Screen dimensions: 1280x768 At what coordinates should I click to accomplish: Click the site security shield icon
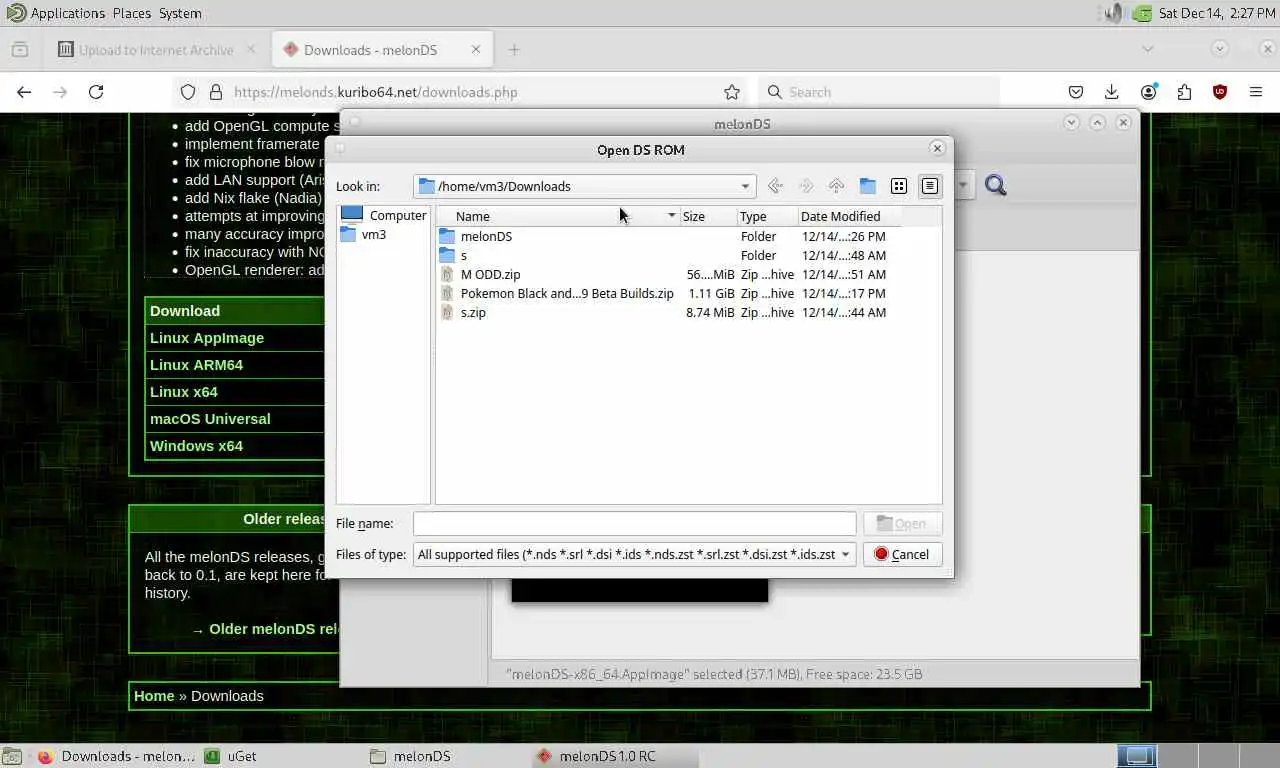(187, 92)
